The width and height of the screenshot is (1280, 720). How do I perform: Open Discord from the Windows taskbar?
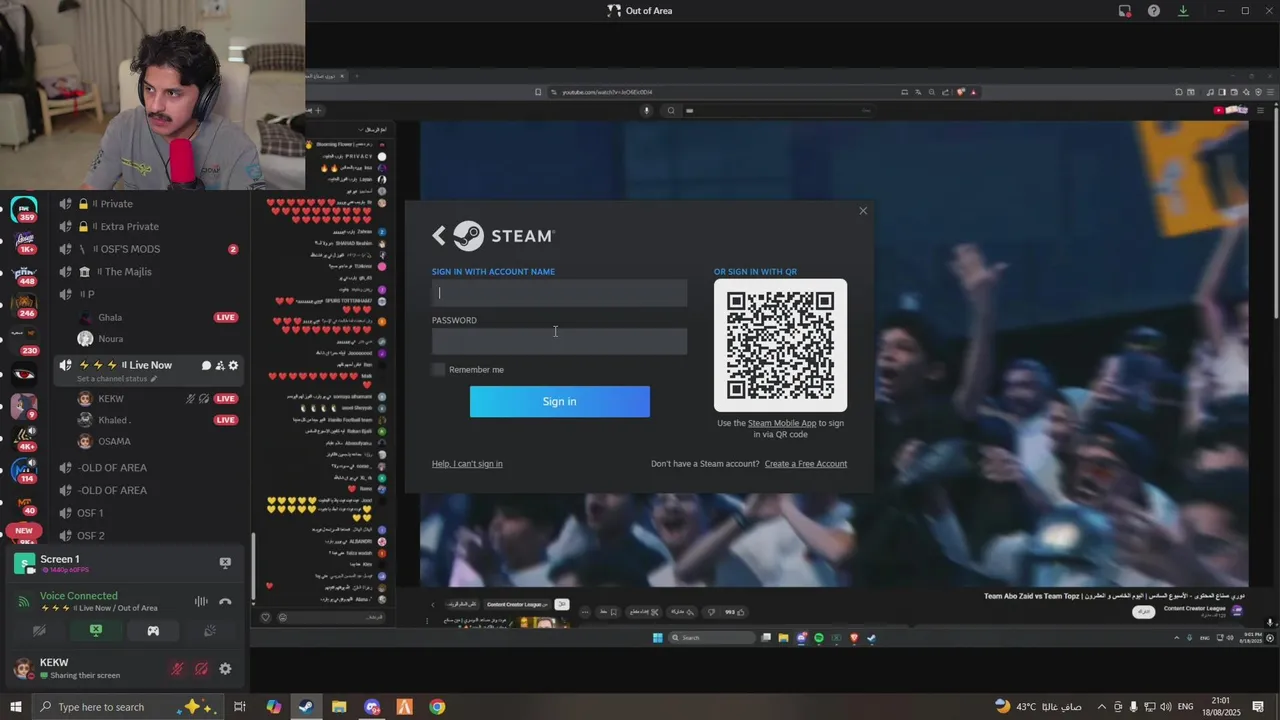point(372,707)
